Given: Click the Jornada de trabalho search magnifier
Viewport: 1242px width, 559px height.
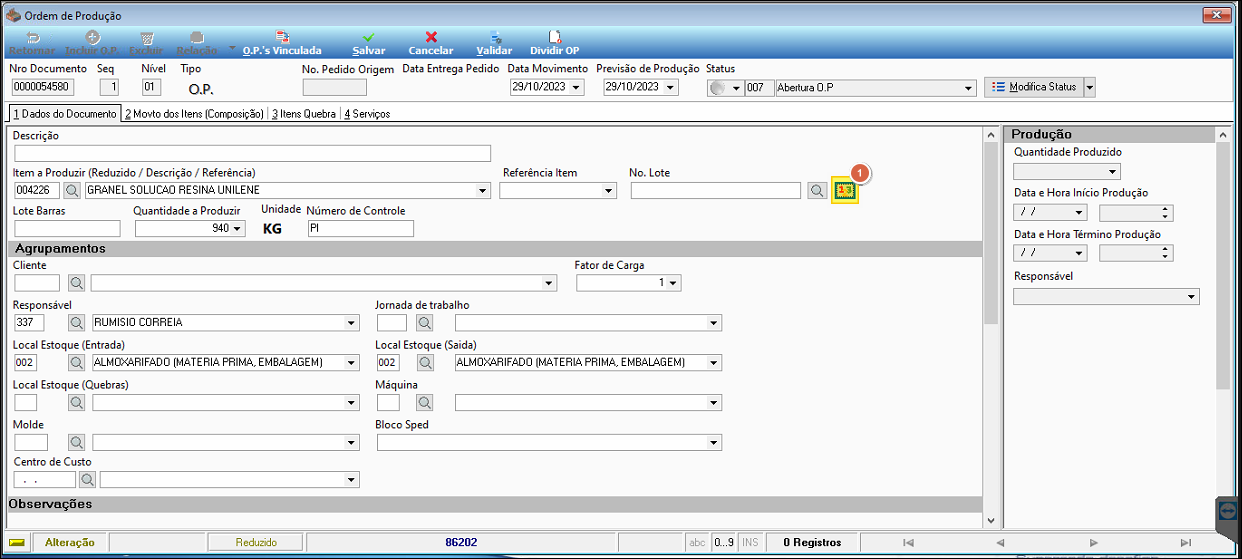Looking at the screenshot, I should pyautogui.click(x=425, y=323).
